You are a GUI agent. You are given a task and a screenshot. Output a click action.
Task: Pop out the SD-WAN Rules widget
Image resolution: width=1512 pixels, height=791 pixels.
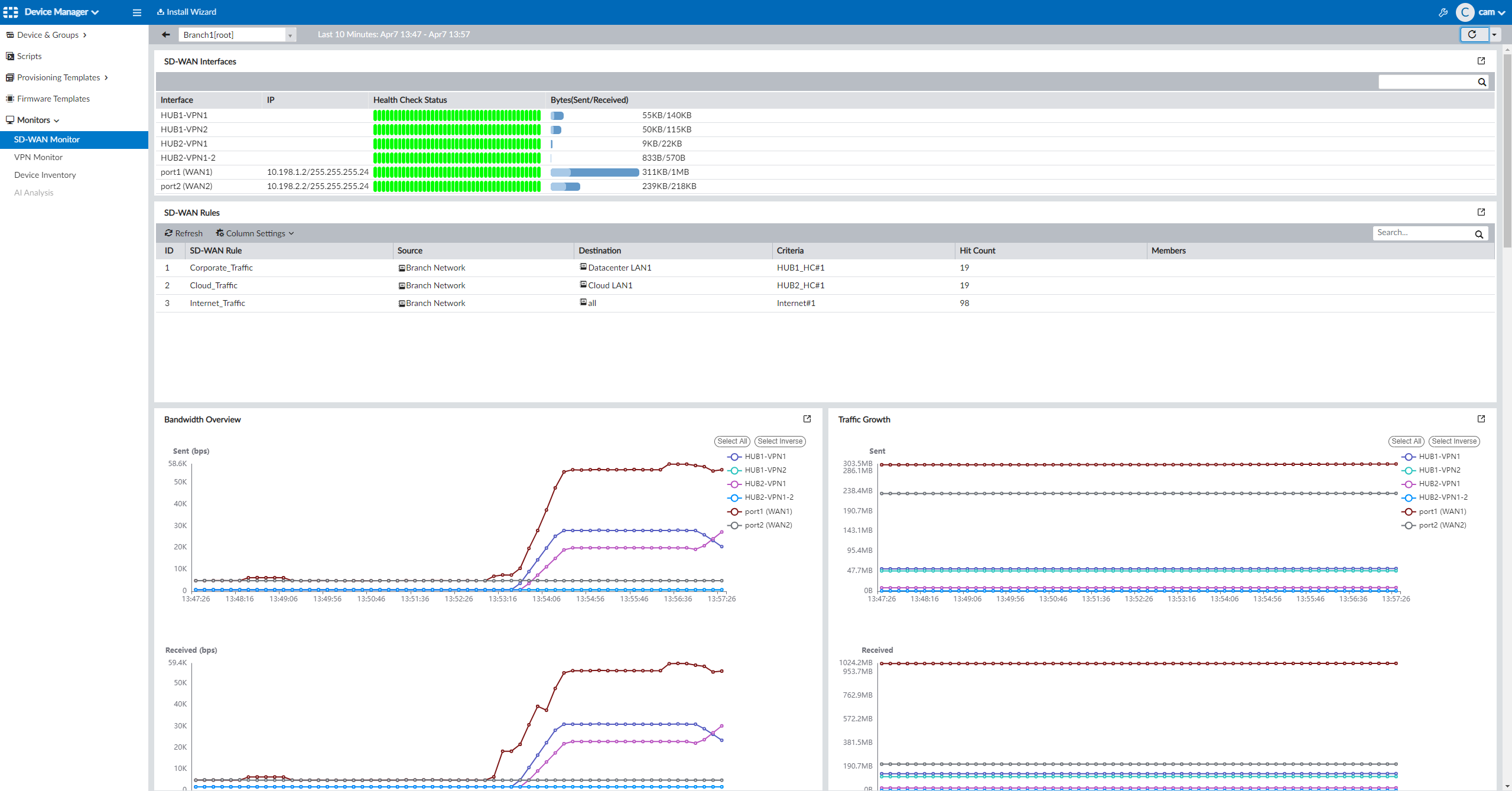[x=1481, y=212]
